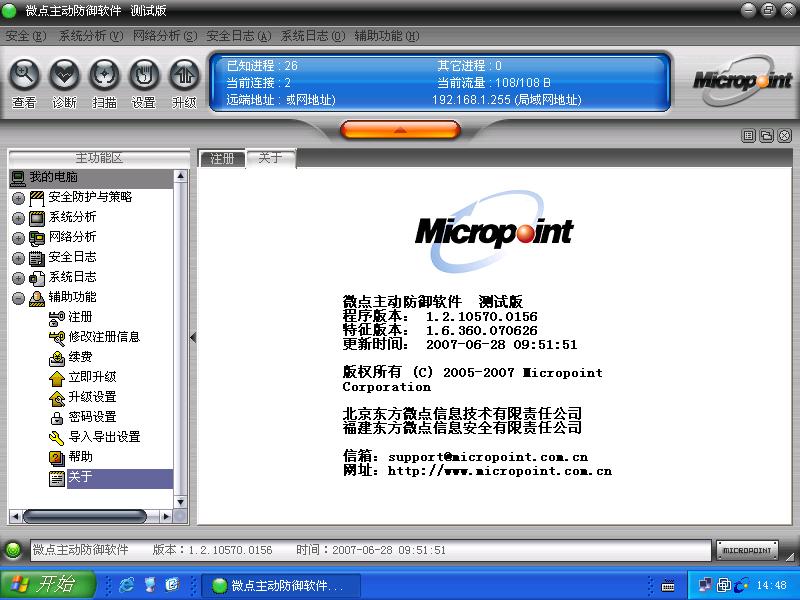The height and width of the screenshot is (600, 800).
Task: Select the 我的电脑 computer icon
Action: [18, 178]
